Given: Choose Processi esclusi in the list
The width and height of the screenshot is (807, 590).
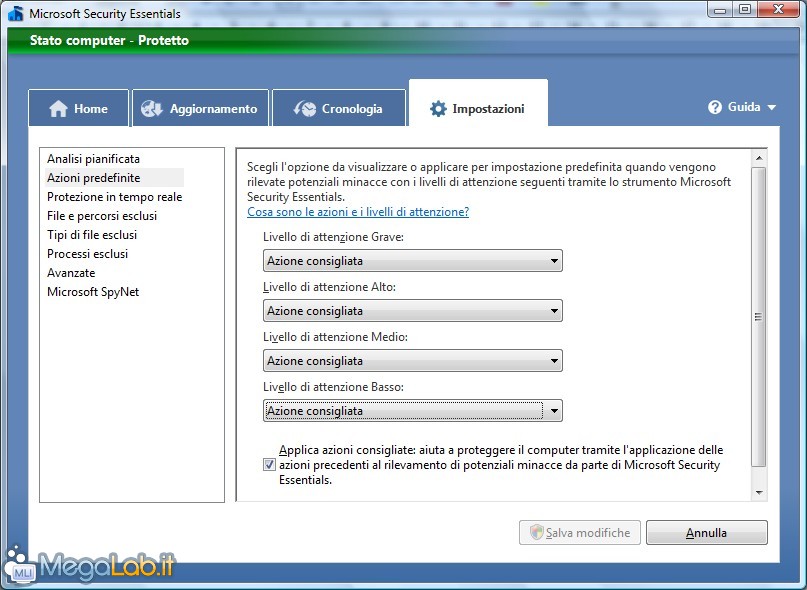Looking at the screenshot, I should (87, 254).
